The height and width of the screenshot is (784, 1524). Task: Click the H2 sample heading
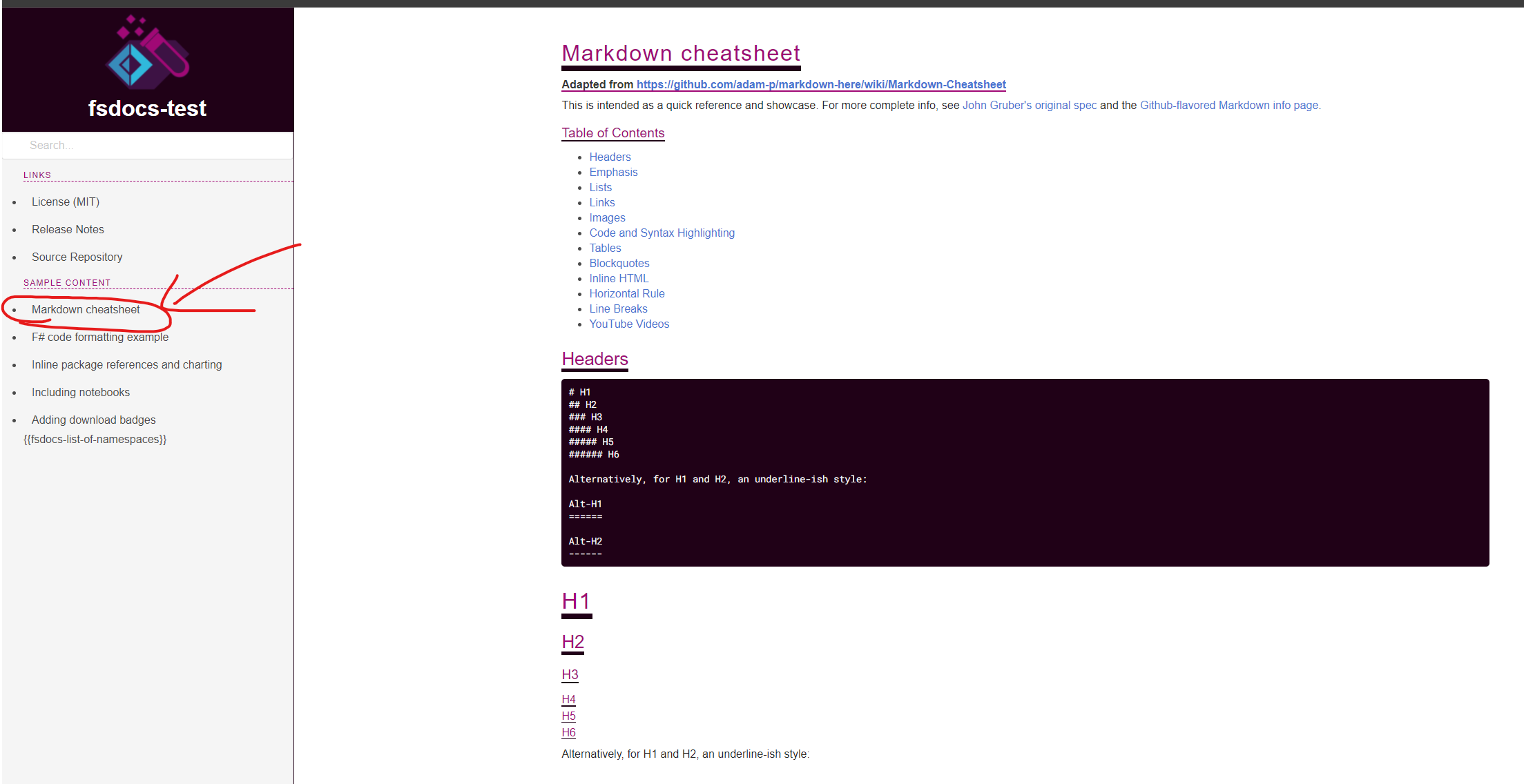click(x=572, y=642)
